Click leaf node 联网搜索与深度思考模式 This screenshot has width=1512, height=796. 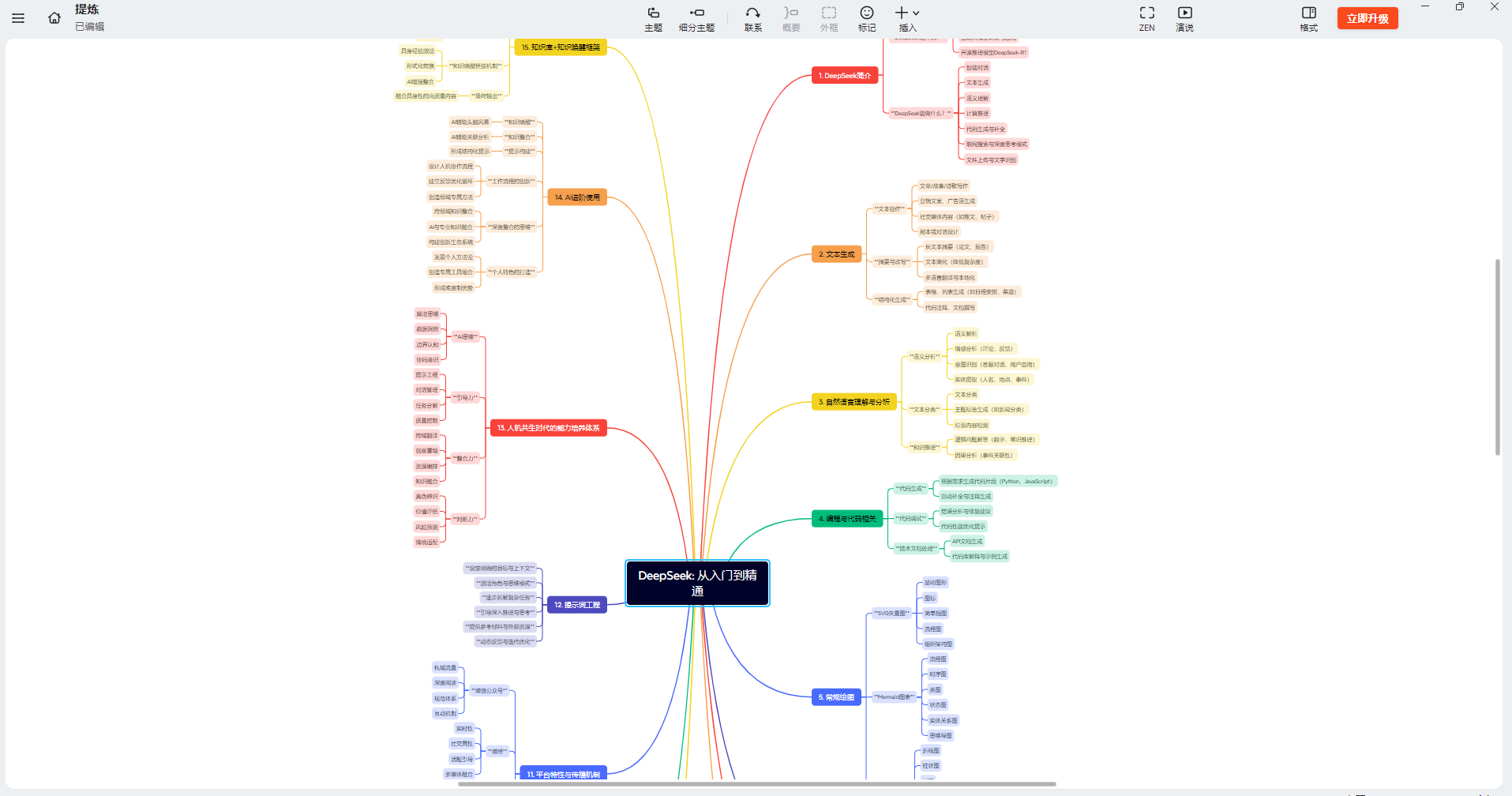(x=996, y=145)
